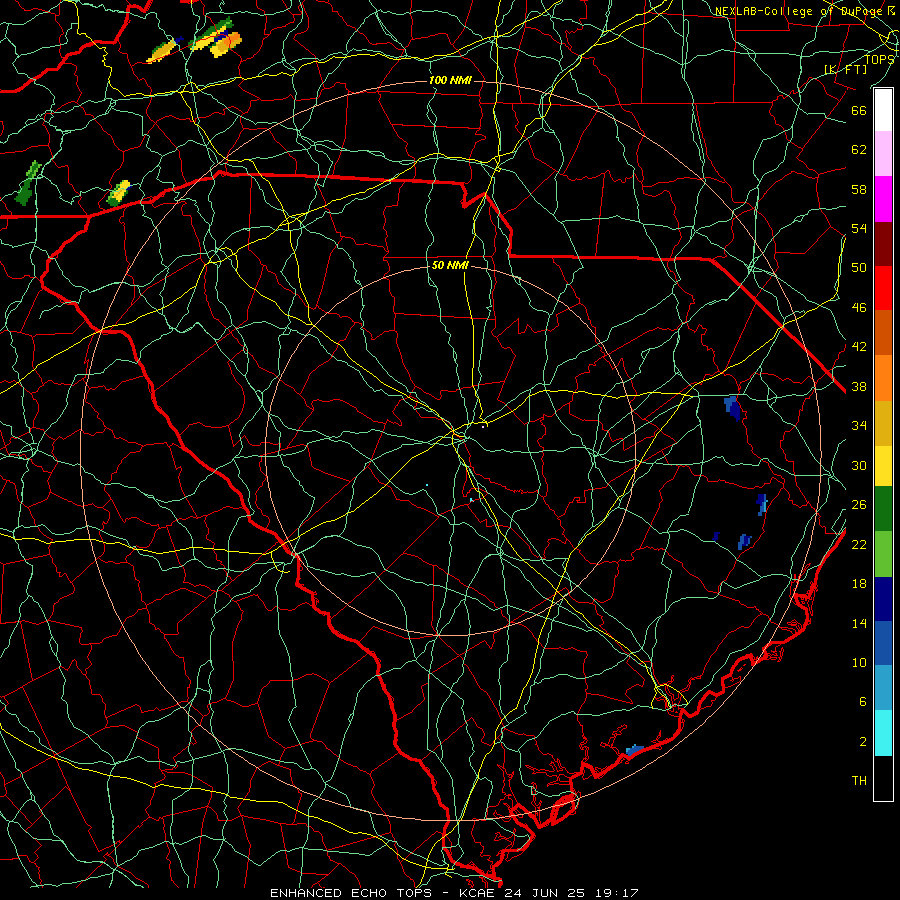The width and height of the screenshot is (900, 900).
Task: Click the medium blue 14 kft legend swatch
Action: [x=883, y=643]
